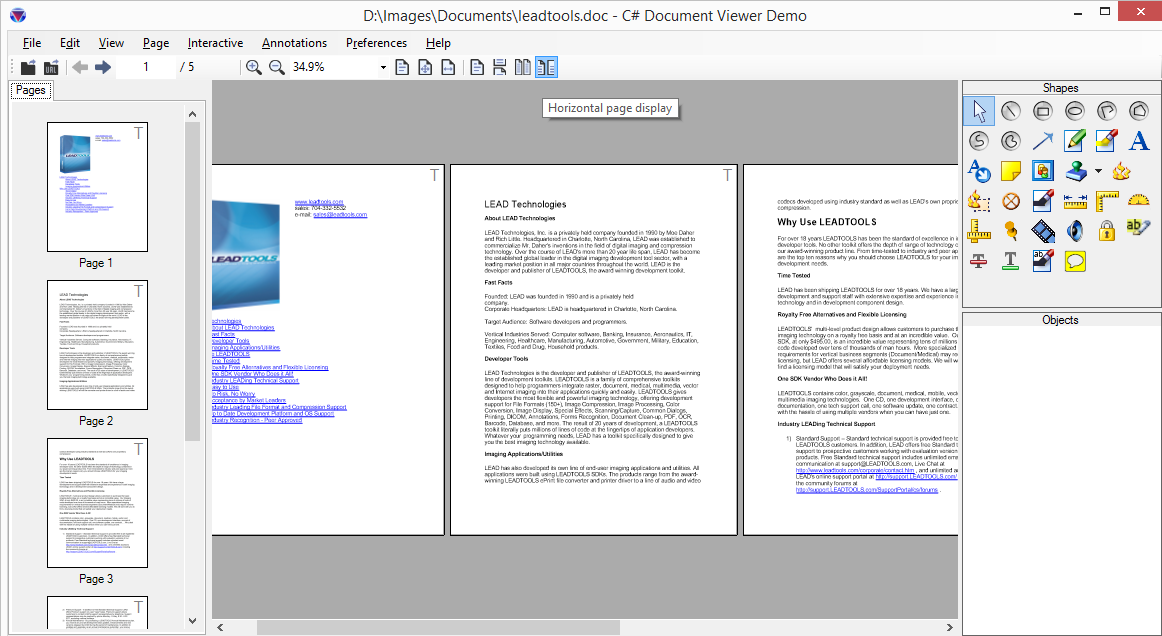Select the Curve annotation tool
This screenshot has height=636, width=1162.
(x=979, y=140)
